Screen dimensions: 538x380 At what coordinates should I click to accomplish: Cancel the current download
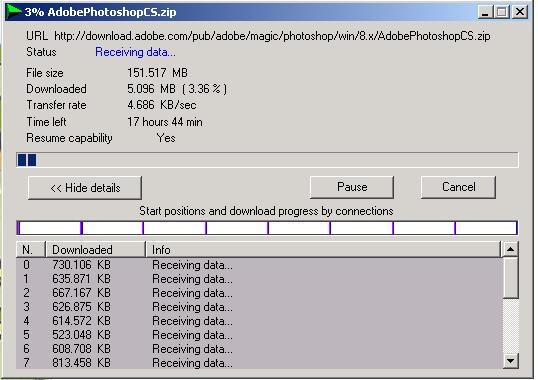pos(458,187)
